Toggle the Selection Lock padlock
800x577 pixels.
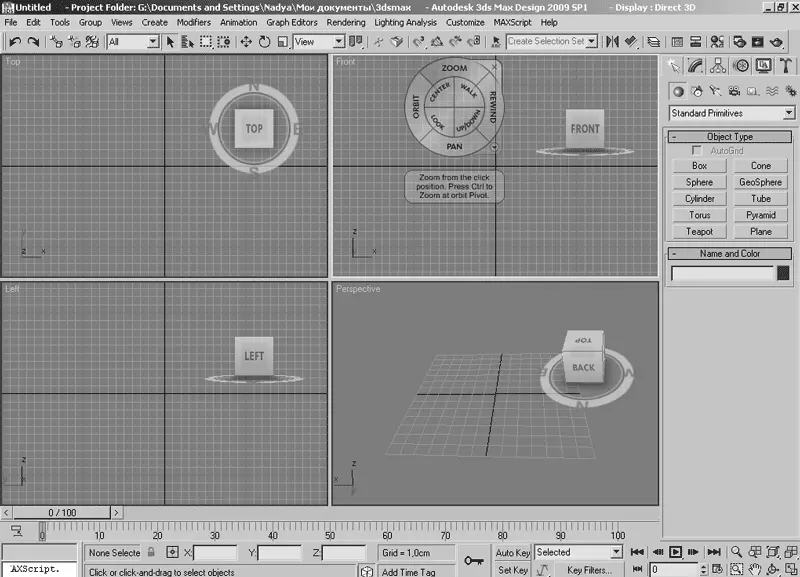point(151,552)
